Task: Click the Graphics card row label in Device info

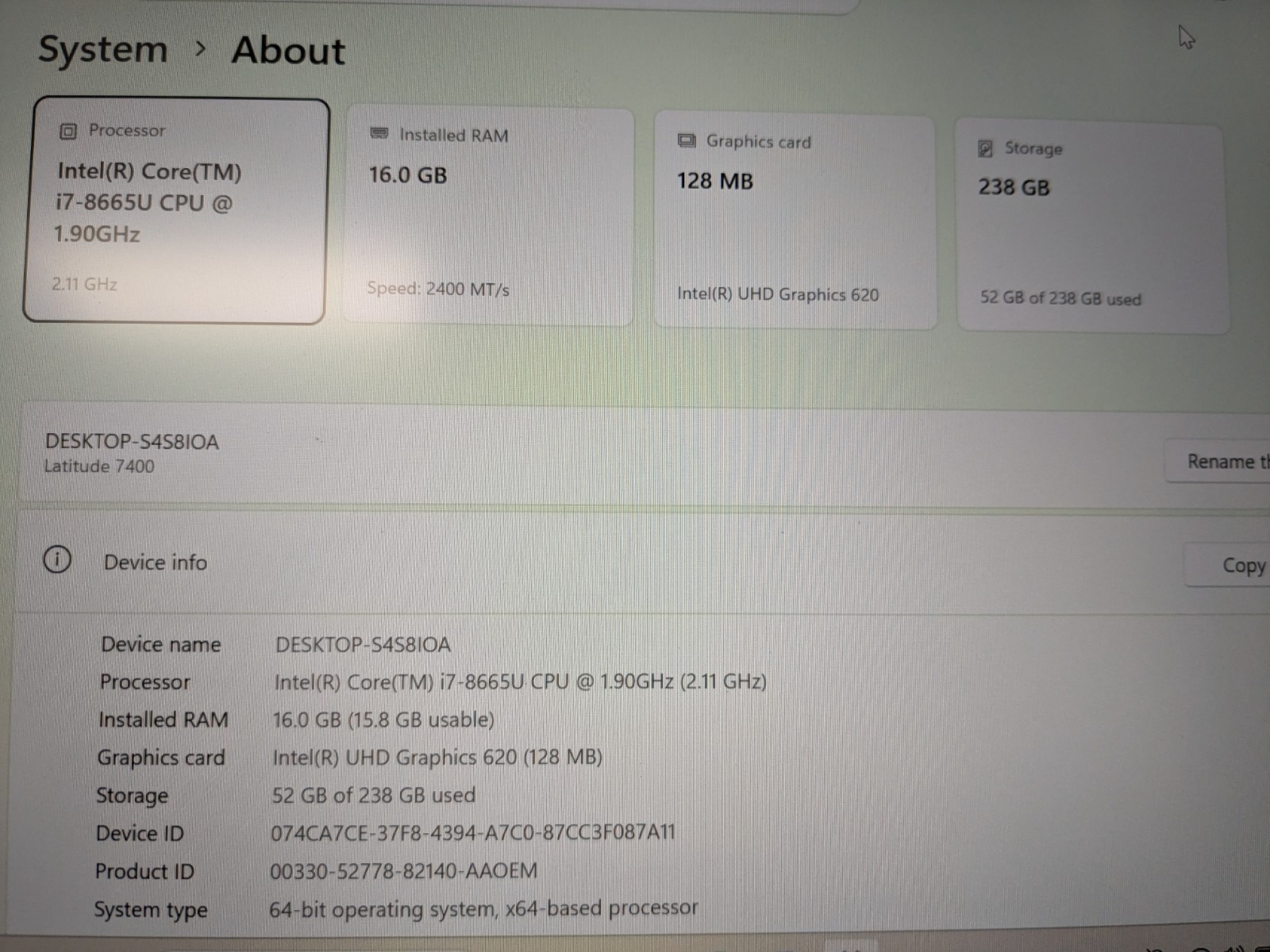Action: [x=161, y=758]
